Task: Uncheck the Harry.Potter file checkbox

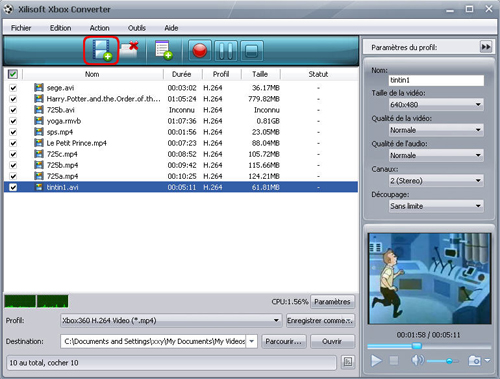Action: click(13, 99)
